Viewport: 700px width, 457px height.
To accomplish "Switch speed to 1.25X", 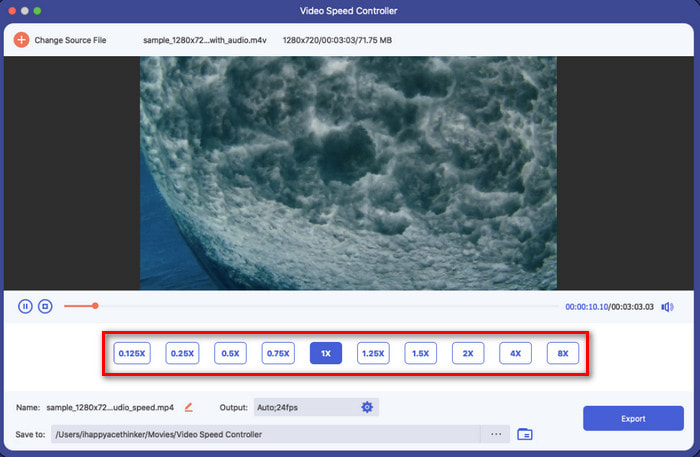I will tap(373, 353).
